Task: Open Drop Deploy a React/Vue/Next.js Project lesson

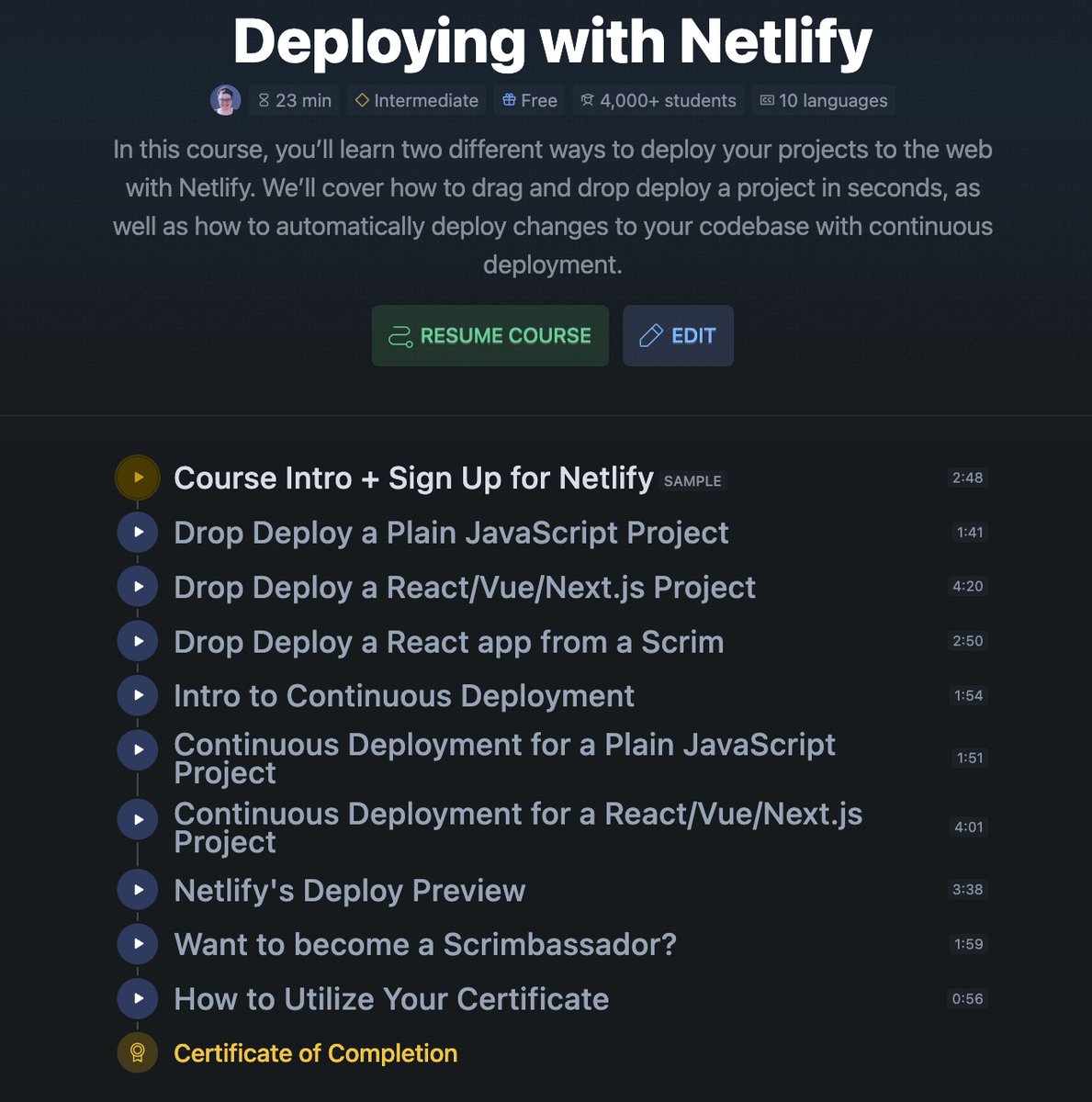Action: point(465,587)
